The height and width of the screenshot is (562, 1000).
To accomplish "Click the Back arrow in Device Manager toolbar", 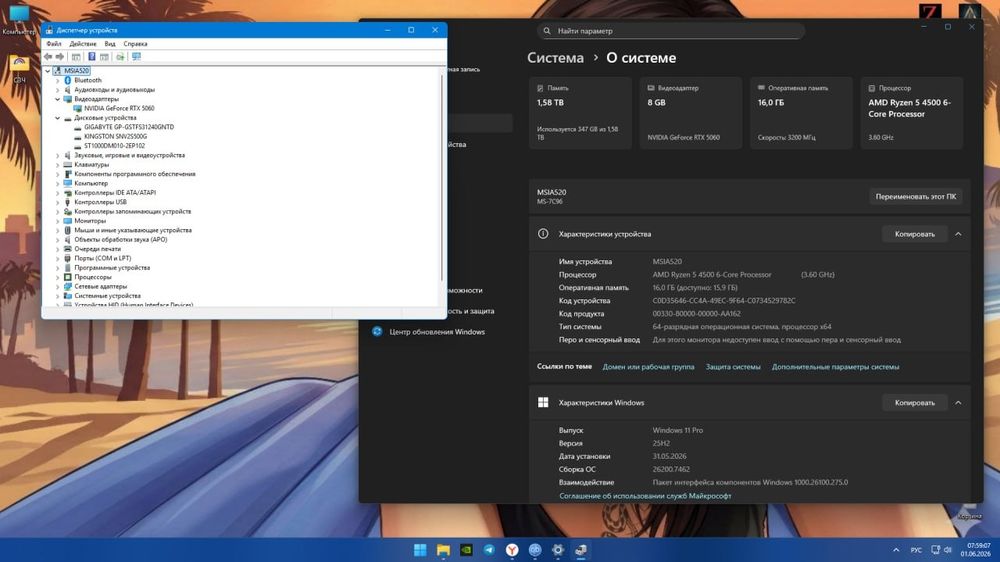I will click(48, 57).
